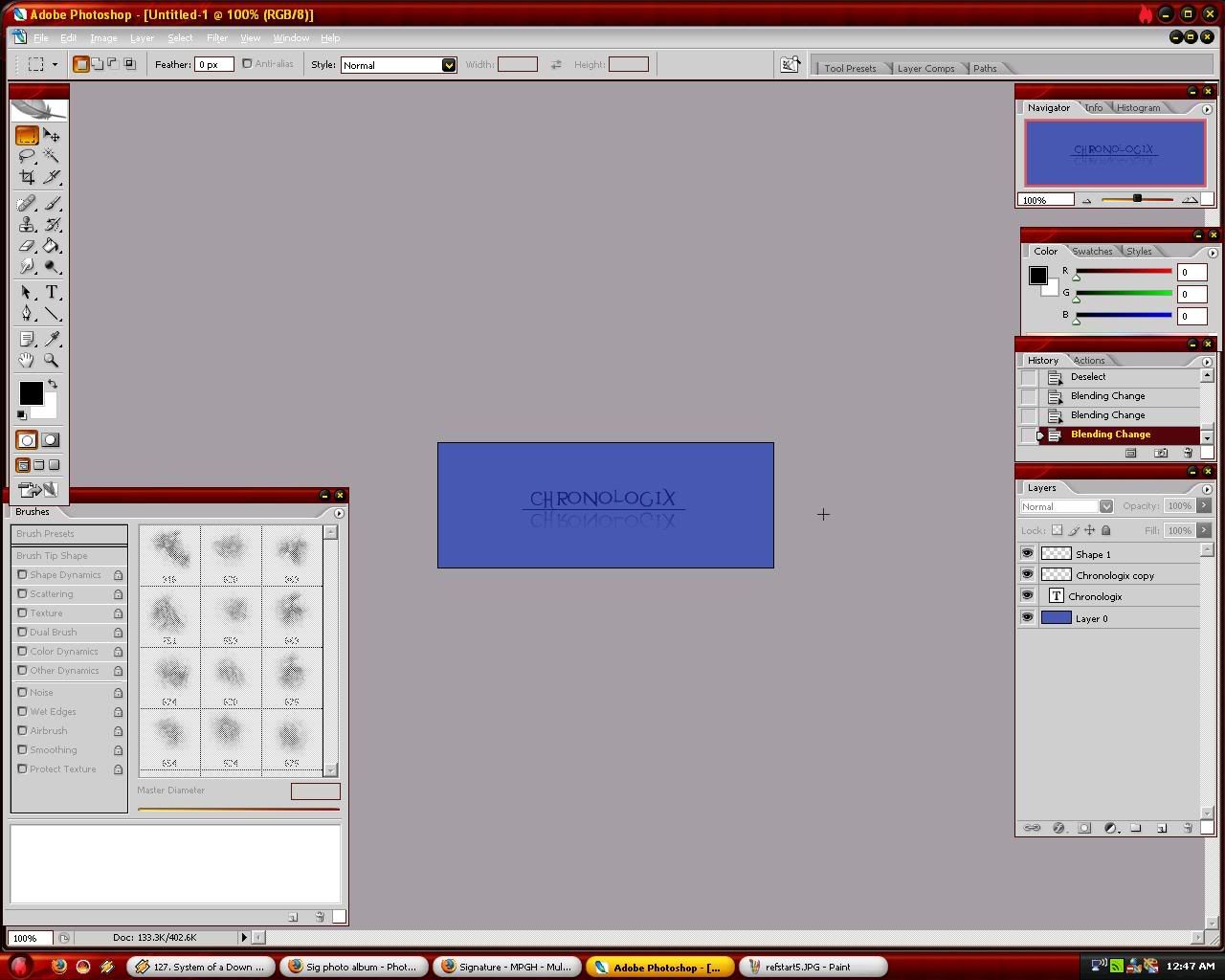Select the Layer 0 layer
Screen dimensions: 1225x980
[1110, 618]
